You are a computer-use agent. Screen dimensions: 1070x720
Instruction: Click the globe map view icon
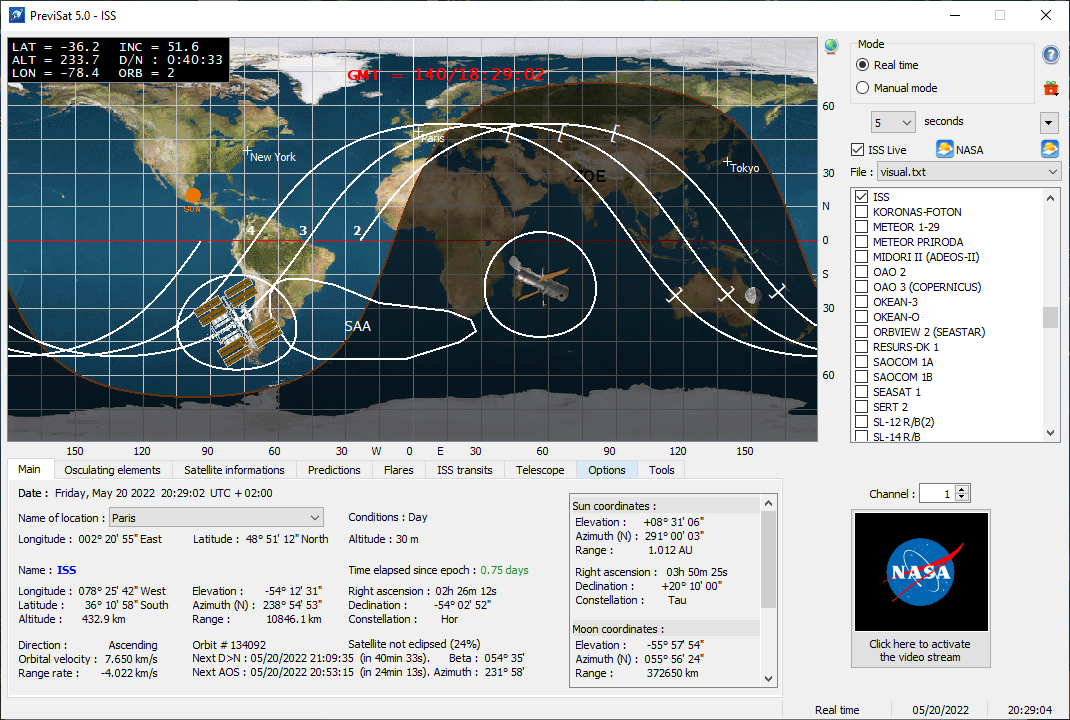(830, 46)
